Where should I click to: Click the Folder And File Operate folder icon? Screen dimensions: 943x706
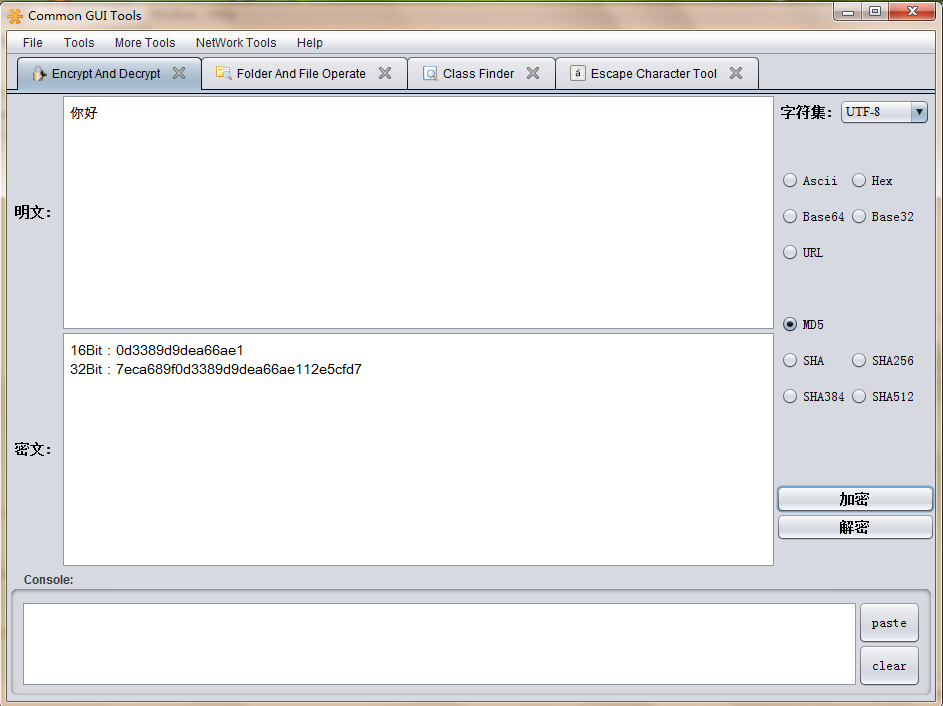(x=224, y=73)
